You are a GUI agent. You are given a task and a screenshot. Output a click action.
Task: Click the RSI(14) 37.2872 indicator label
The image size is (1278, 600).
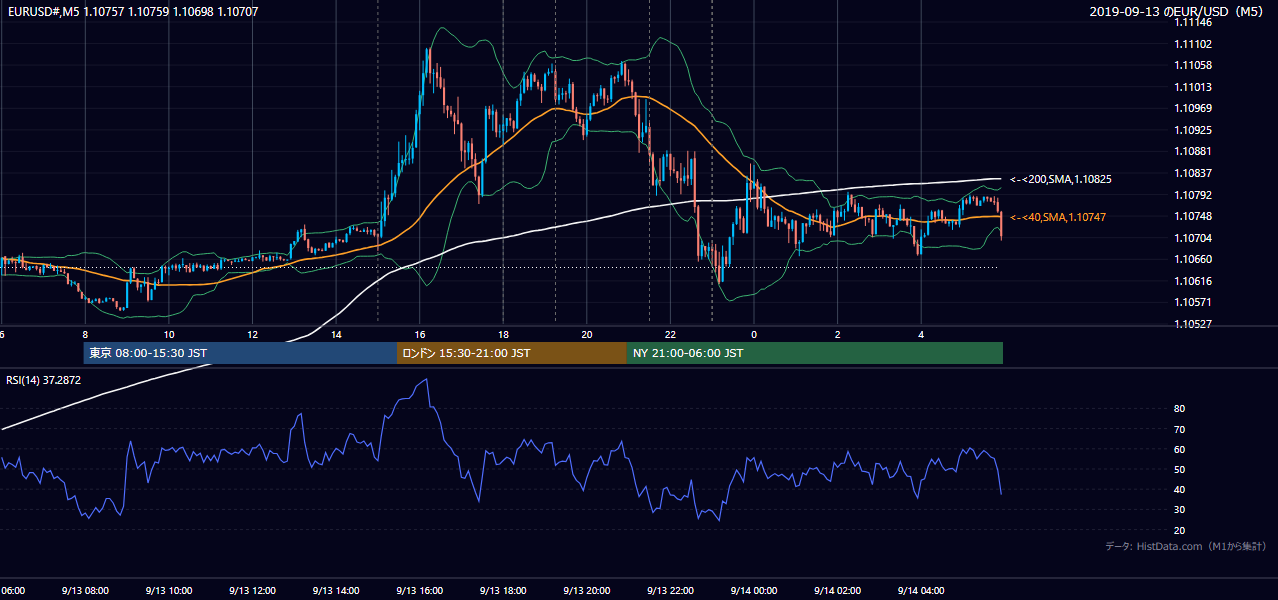(x=44, y=380)
